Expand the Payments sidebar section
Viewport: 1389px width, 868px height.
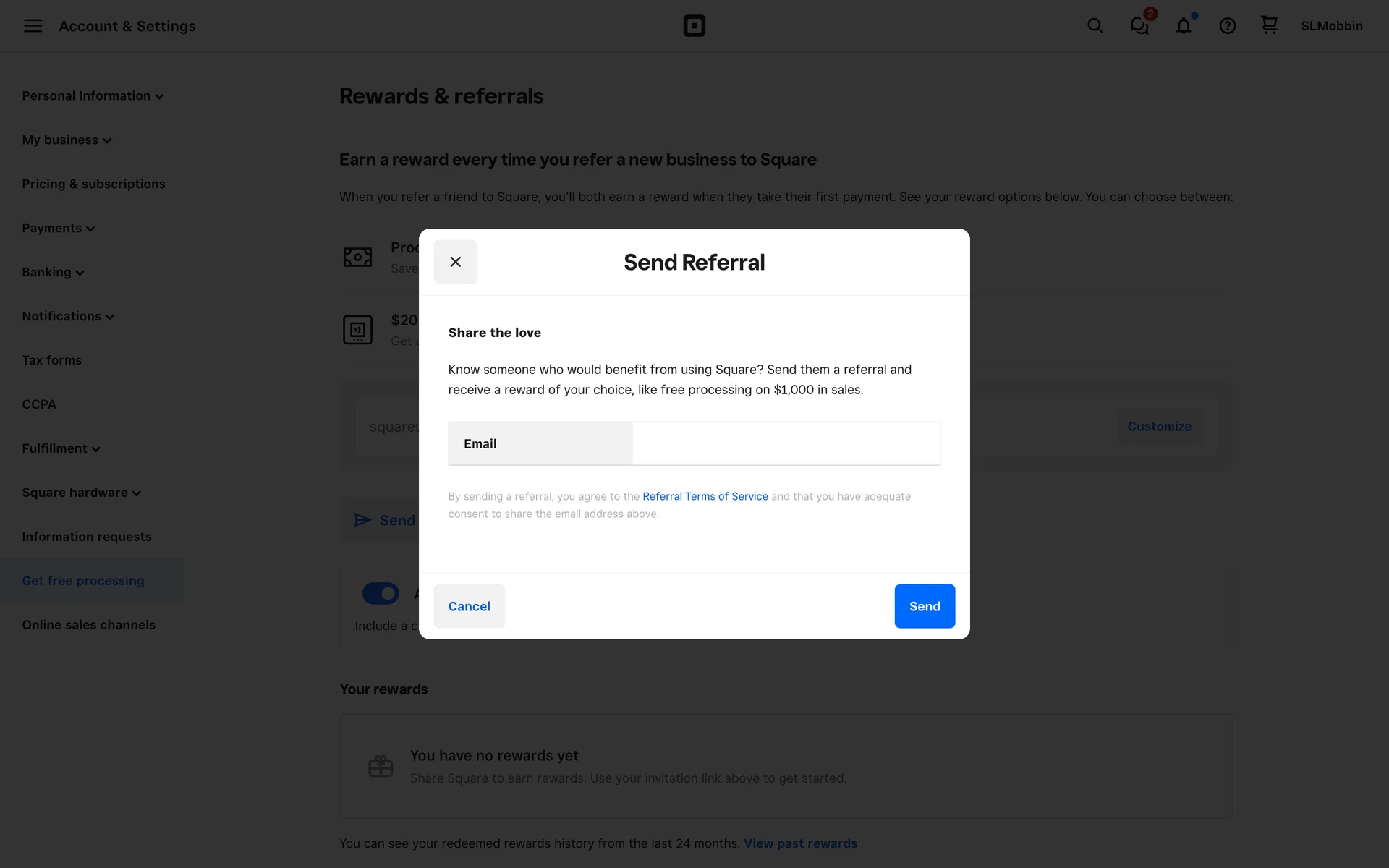point(58,229)
